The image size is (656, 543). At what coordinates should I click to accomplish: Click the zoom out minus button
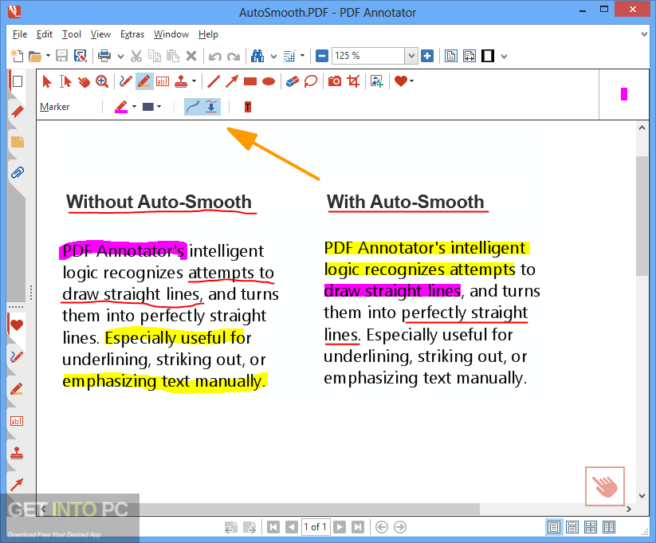click(322, 56)
